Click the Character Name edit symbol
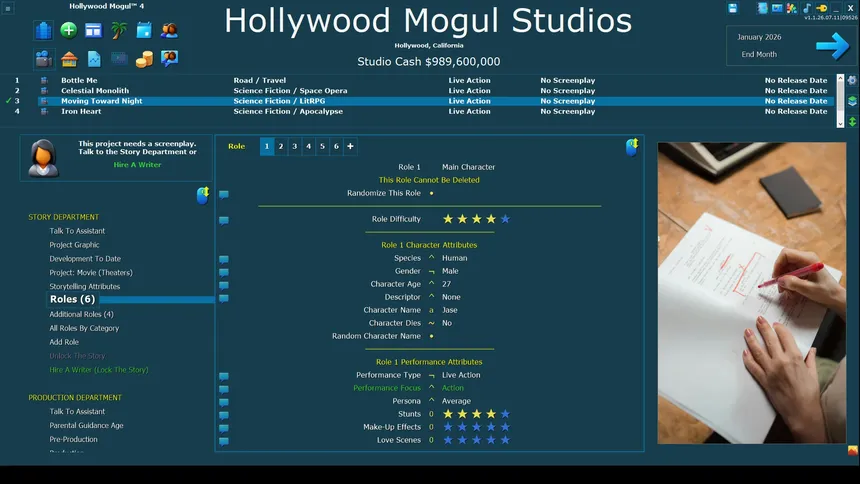This screenshot has height=484, width=860. pyautogui.click(x=431, y=310)
